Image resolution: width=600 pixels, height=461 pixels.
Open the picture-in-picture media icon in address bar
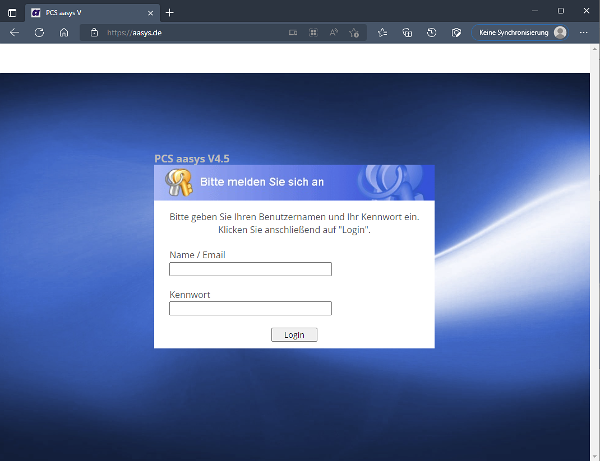click(293, 33)
